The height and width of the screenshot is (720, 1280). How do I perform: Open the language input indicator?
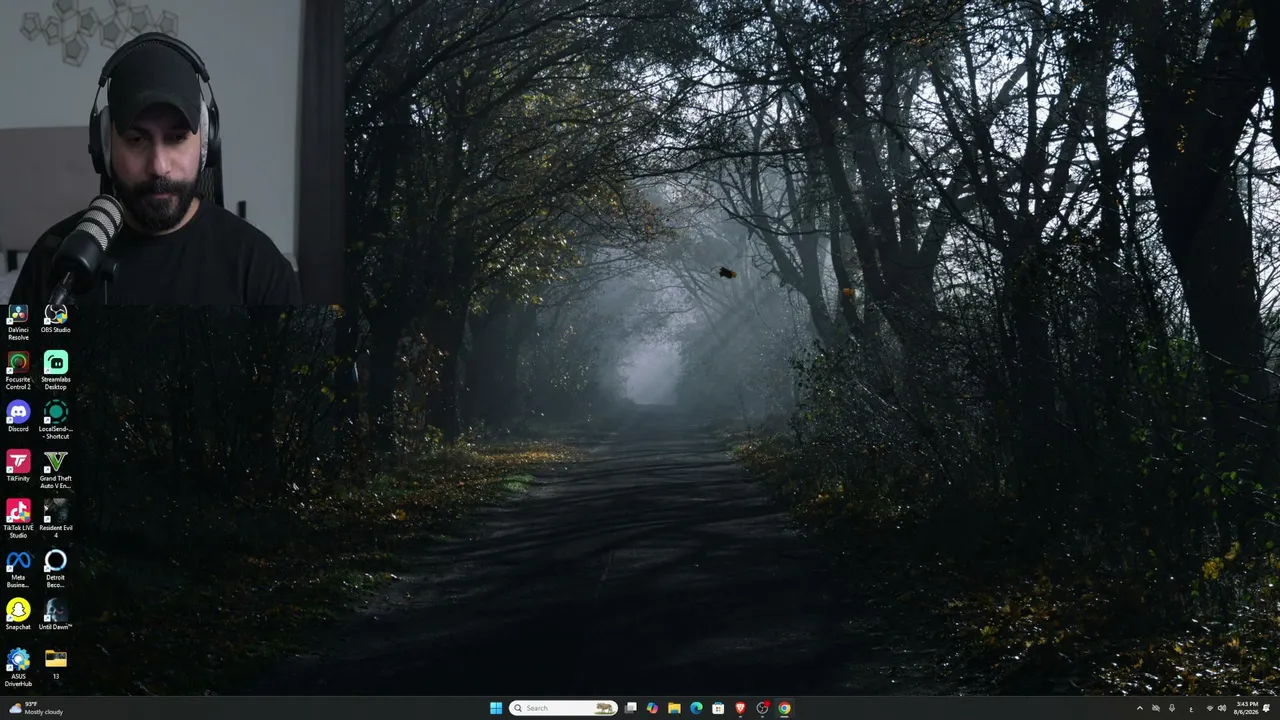pos(1191,708)
